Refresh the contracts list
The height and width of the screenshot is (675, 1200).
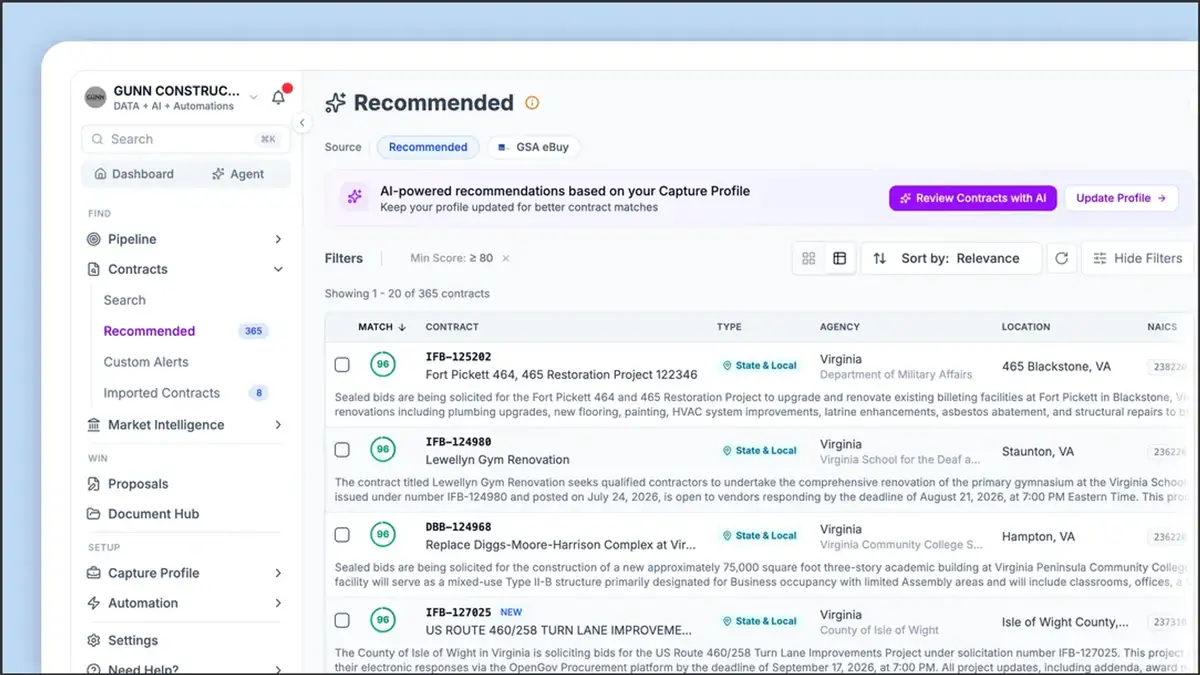(1061, 258)
